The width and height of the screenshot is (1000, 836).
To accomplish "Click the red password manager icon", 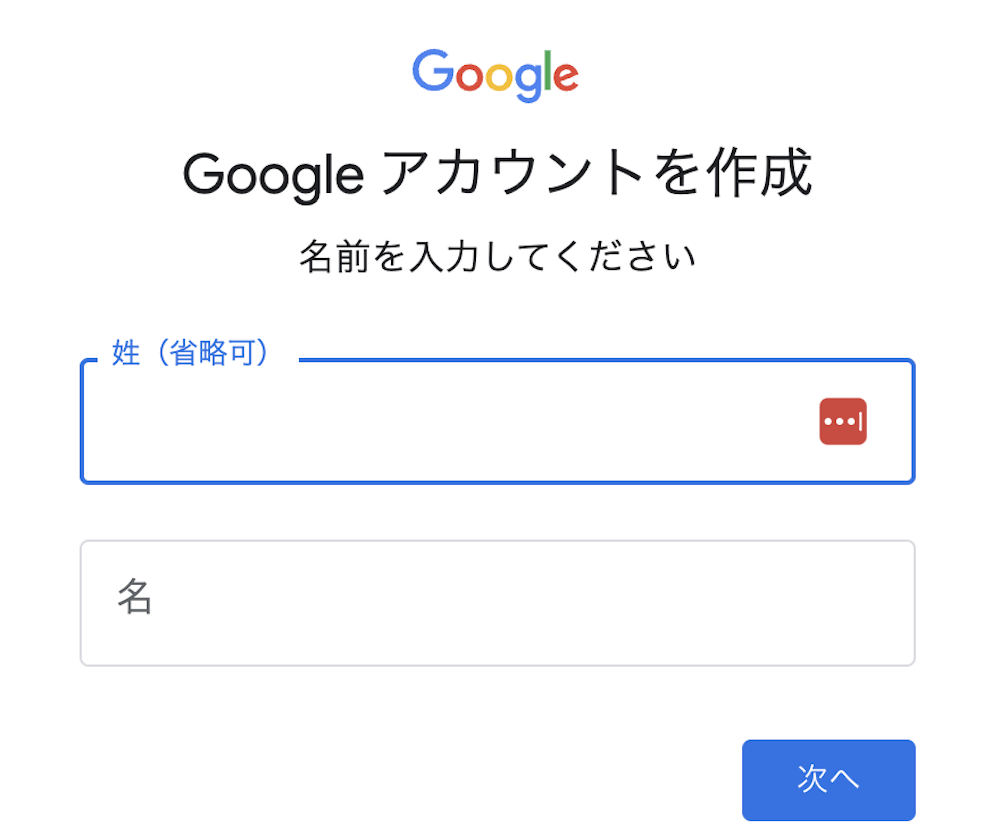I will click(x=842, y=422).
